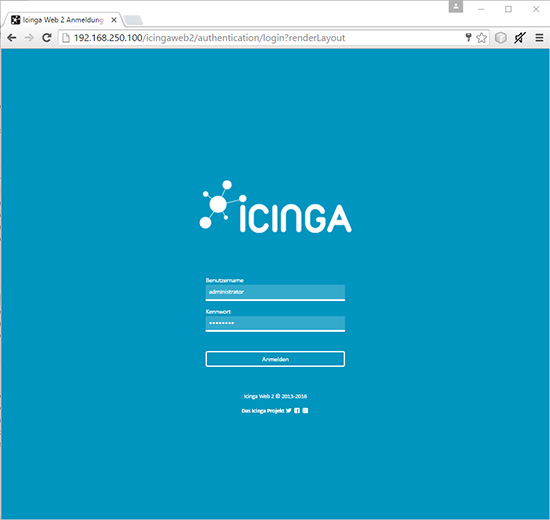Screen dimensions: 550x520
Task: Focus the Kennwort password field
Action: [275, 324]
